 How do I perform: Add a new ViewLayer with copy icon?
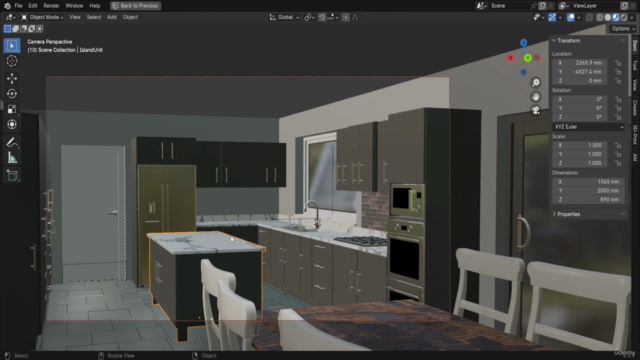624,6
